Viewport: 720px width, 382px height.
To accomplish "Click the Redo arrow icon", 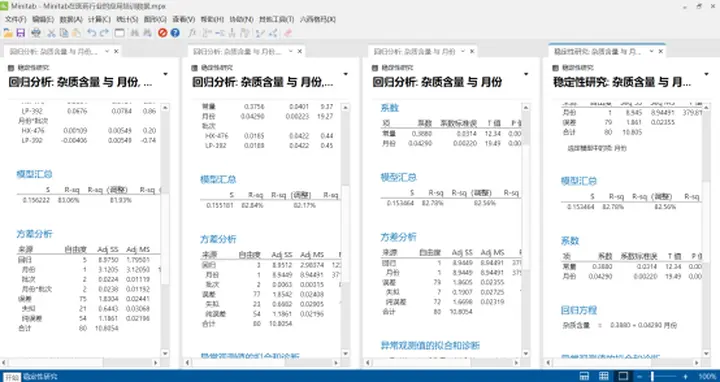I will 104,33.
